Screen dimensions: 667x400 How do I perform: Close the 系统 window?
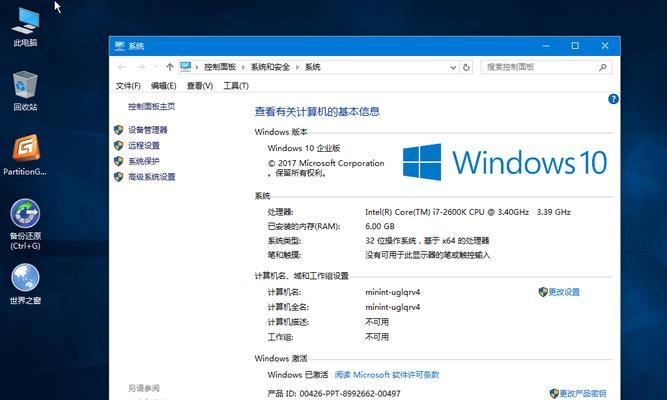click(605, 46)
